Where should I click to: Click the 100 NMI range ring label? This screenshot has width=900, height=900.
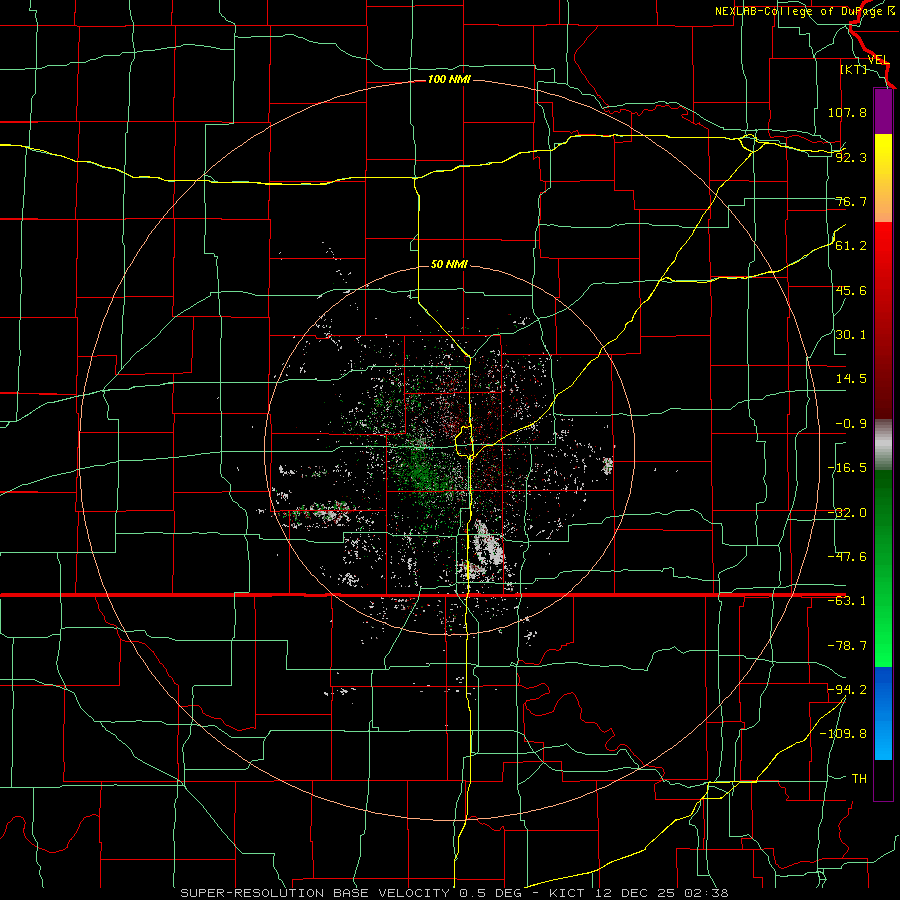tap(449, 79)
